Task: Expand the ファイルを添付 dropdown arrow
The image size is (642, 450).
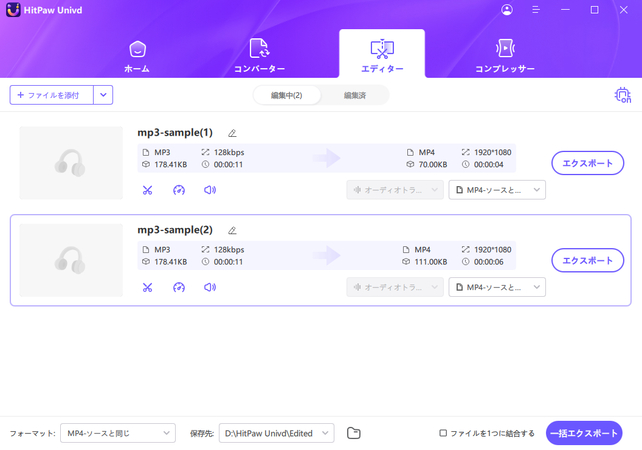Action: click(103, 95)
